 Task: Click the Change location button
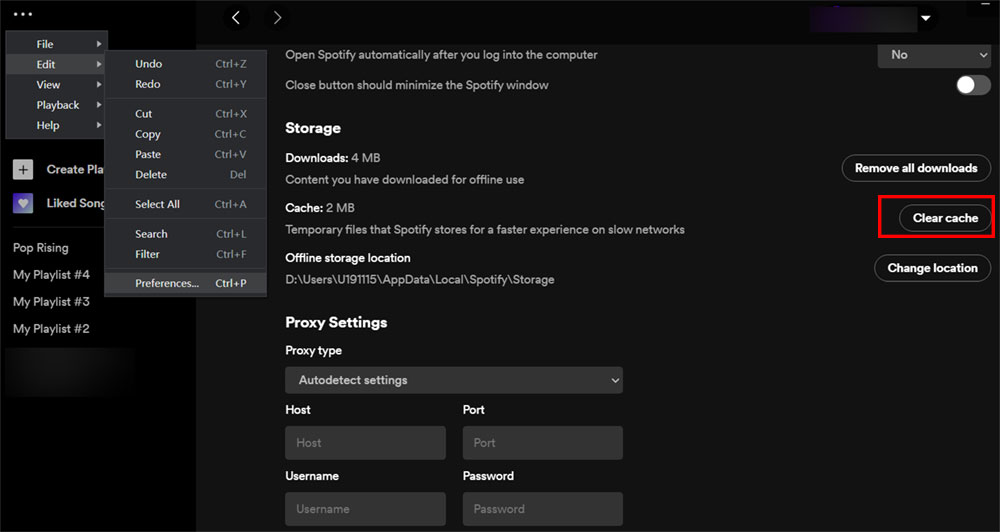tap(932, 269)
